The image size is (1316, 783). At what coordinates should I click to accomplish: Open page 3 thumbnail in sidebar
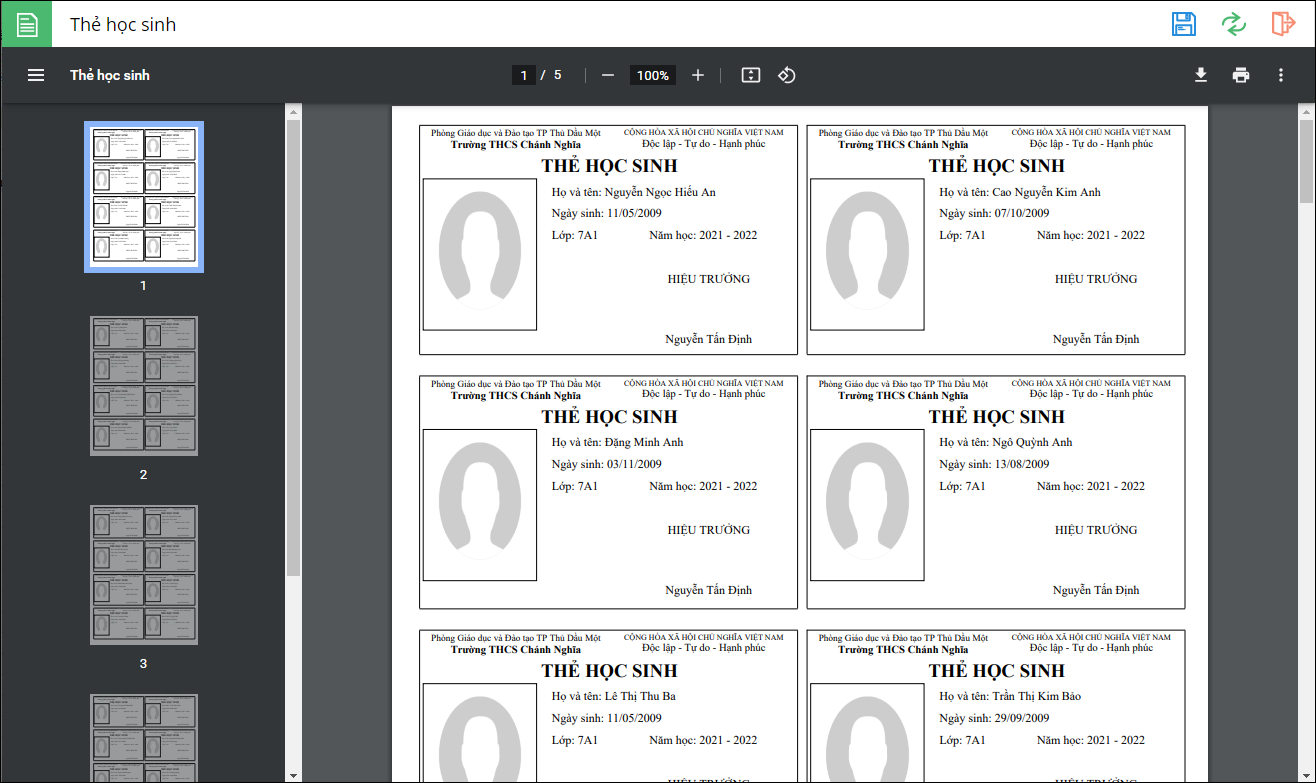[144, 575]
